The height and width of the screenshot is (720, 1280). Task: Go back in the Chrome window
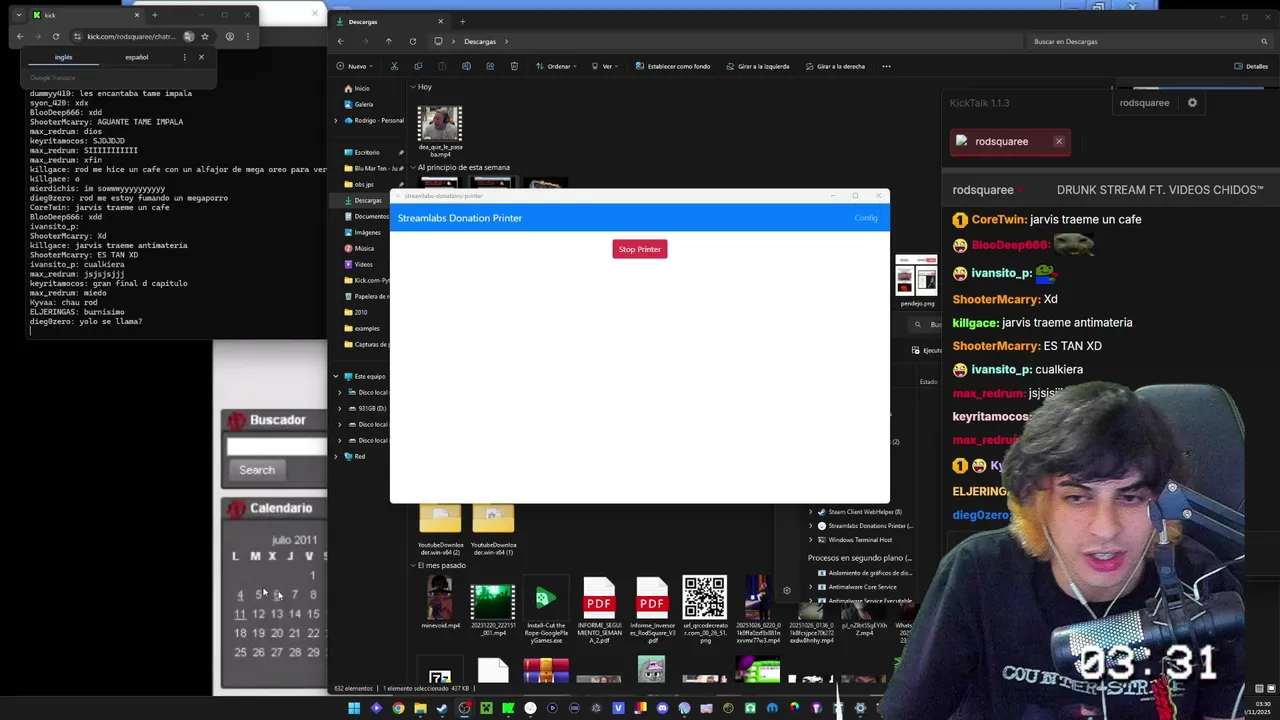click(x=20, y=37)
